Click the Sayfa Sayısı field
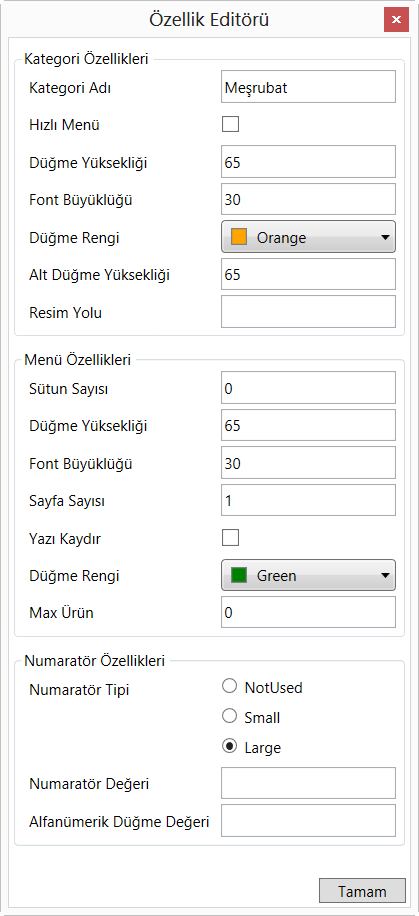Screen dimensions: 419x916 pyautogui.click(x=308, y=499)
